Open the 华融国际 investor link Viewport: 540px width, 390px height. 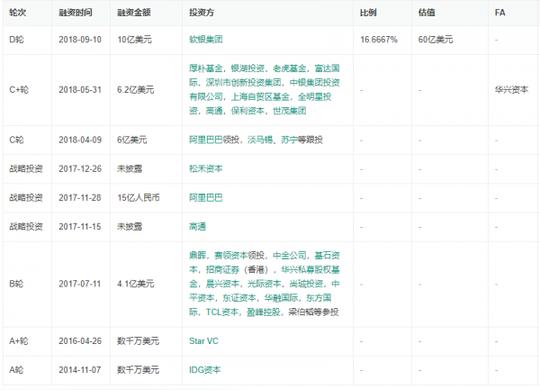(281, 298)
